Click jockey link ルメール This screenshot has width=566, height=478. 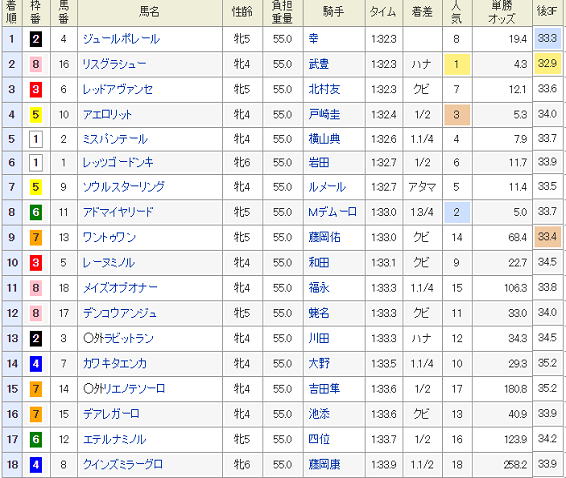[327, 187]
